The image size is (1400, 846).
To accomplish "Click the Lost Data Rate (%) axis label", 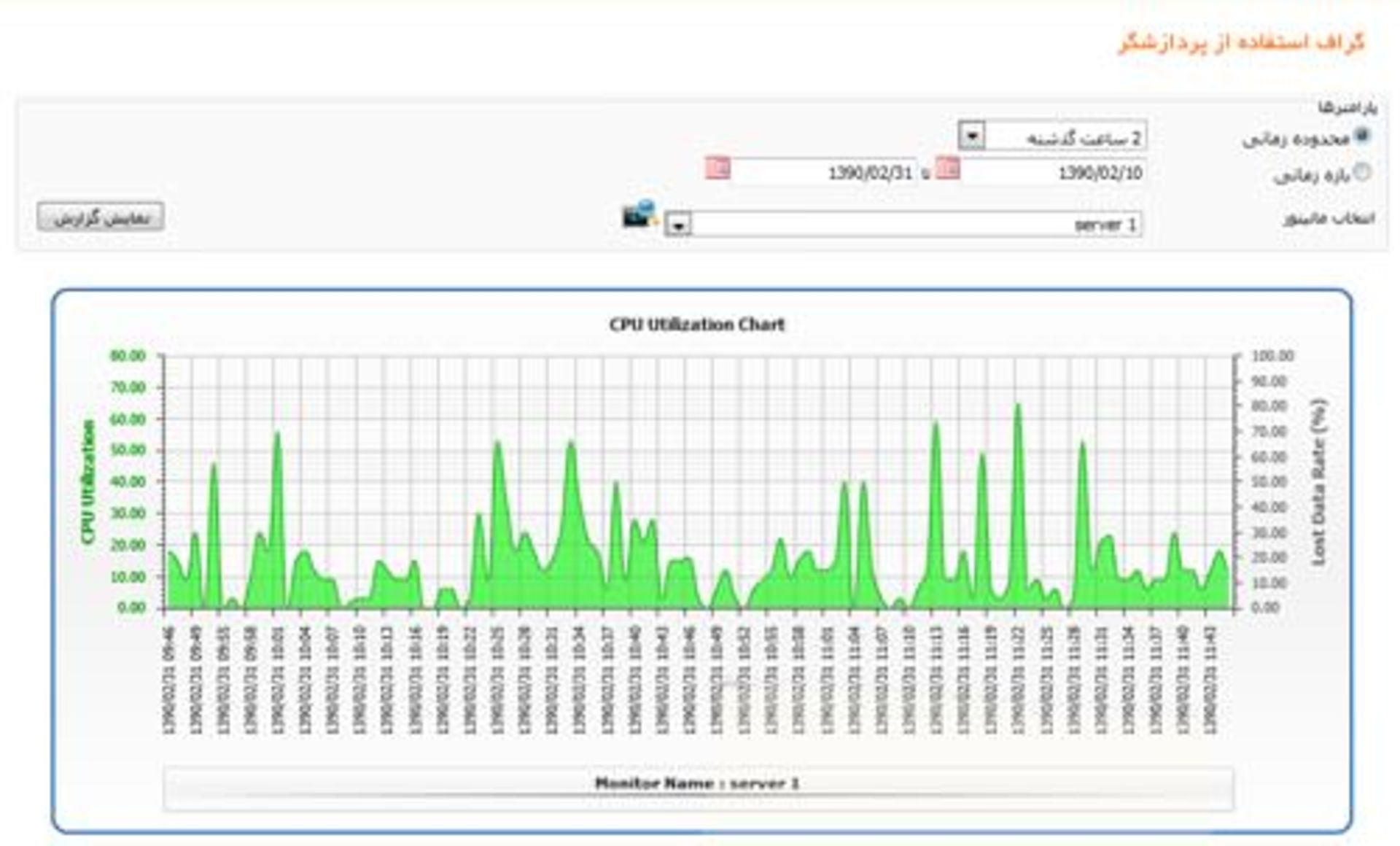I will coord(1318,481).
